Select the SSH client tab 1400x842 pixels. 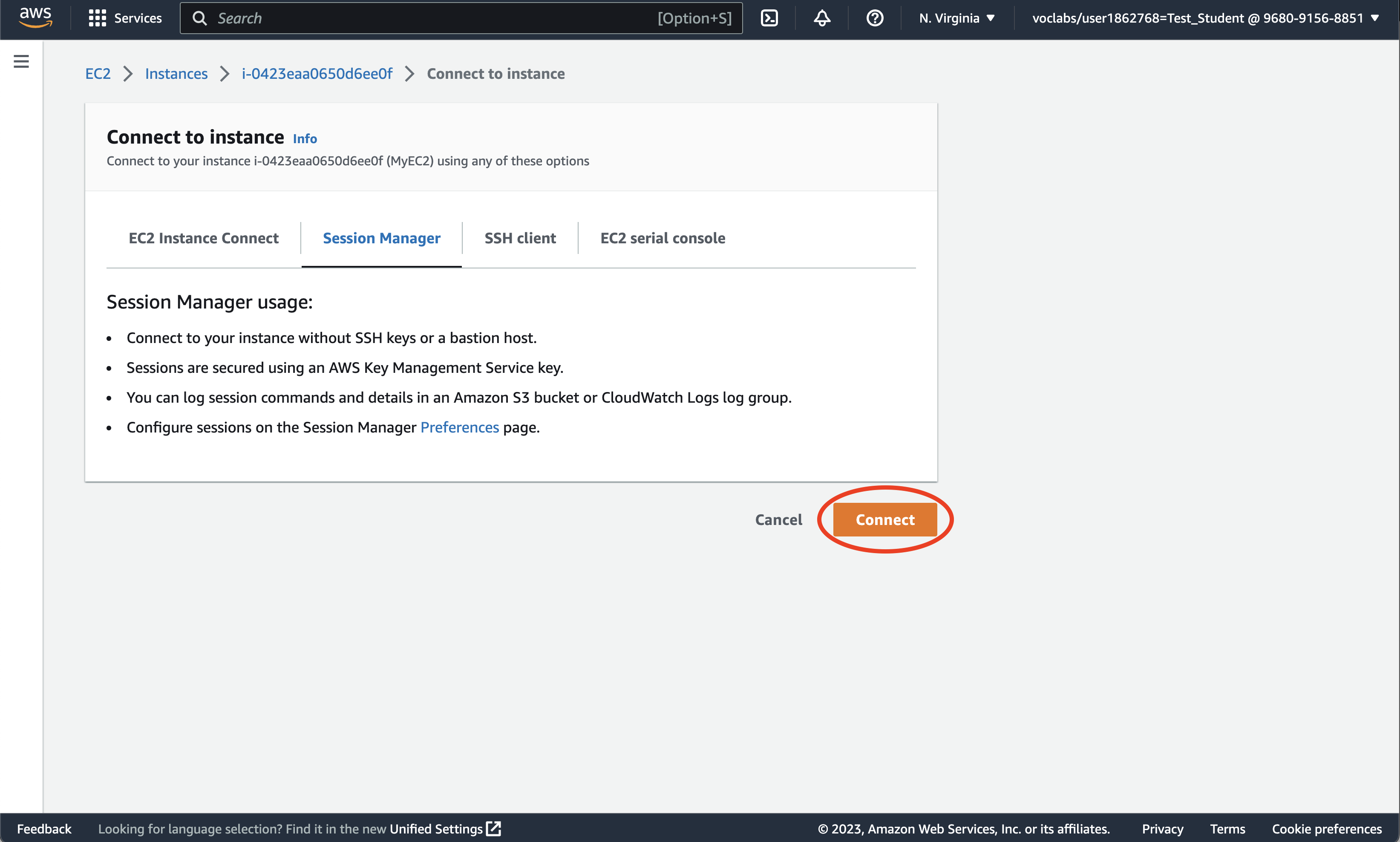(x=520, y=238)
